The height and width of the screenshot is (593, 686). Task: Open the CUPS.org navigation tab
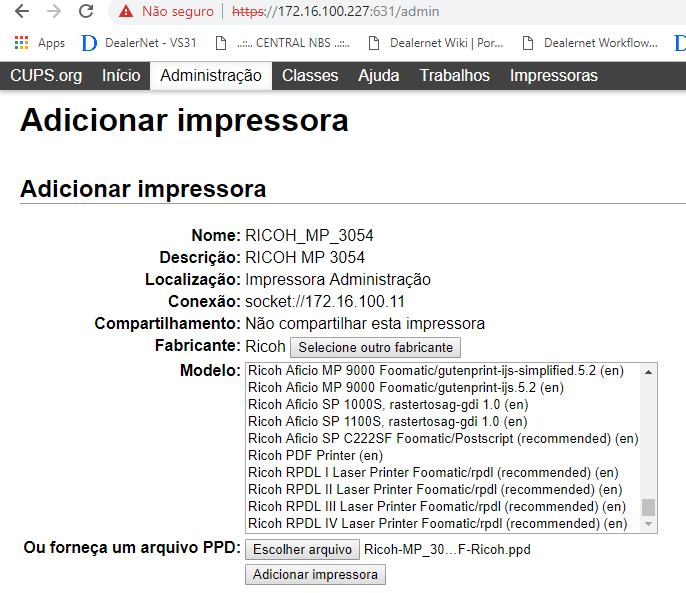[46, 76]
